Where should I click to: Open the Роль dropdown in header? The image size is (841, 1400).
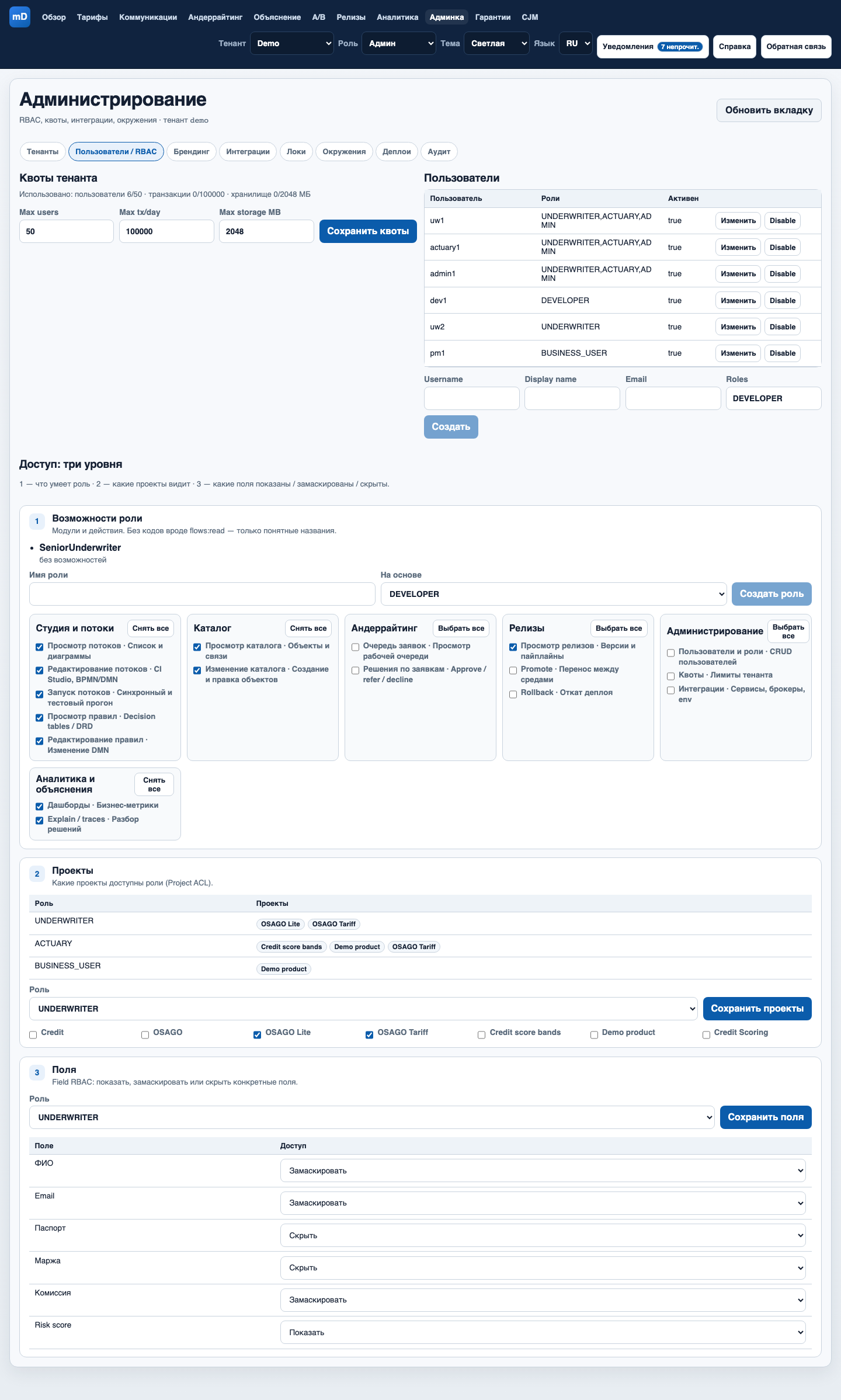tap(399, 43)
